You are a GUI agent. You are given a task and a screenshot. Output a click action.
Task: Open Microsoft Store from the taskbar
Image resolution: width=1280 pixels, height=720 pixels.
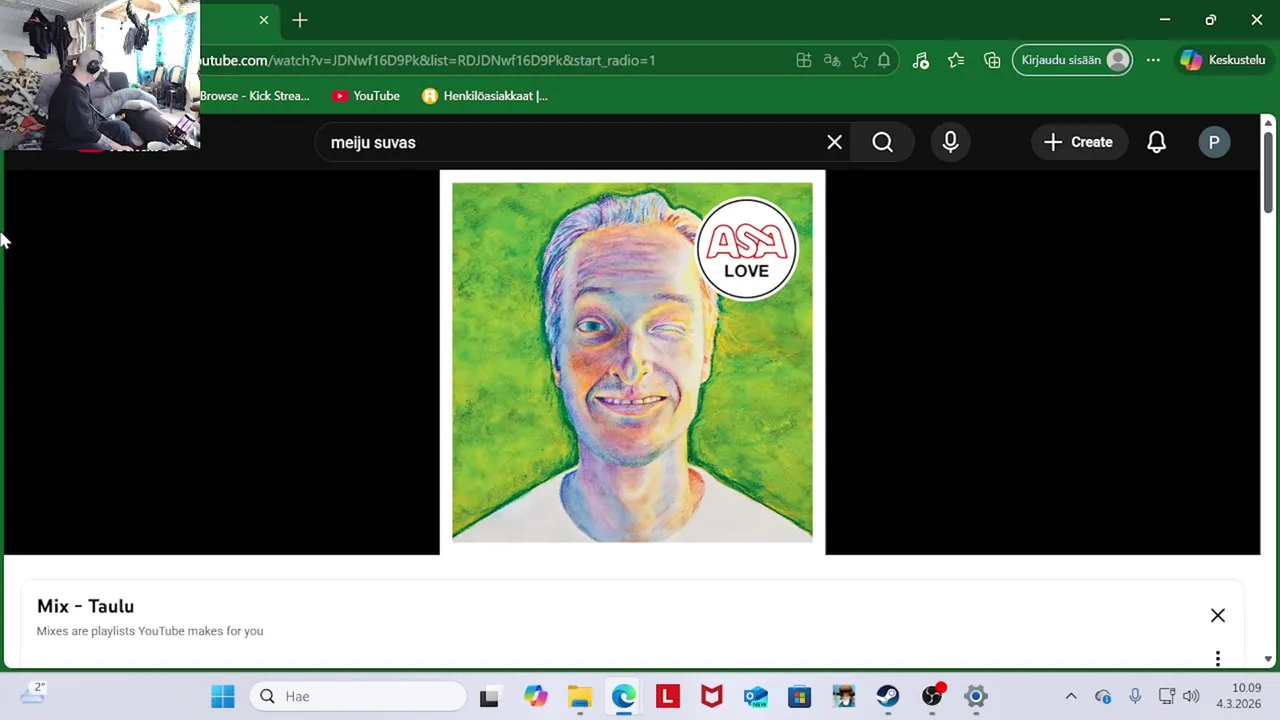click(x=800, y=696)
